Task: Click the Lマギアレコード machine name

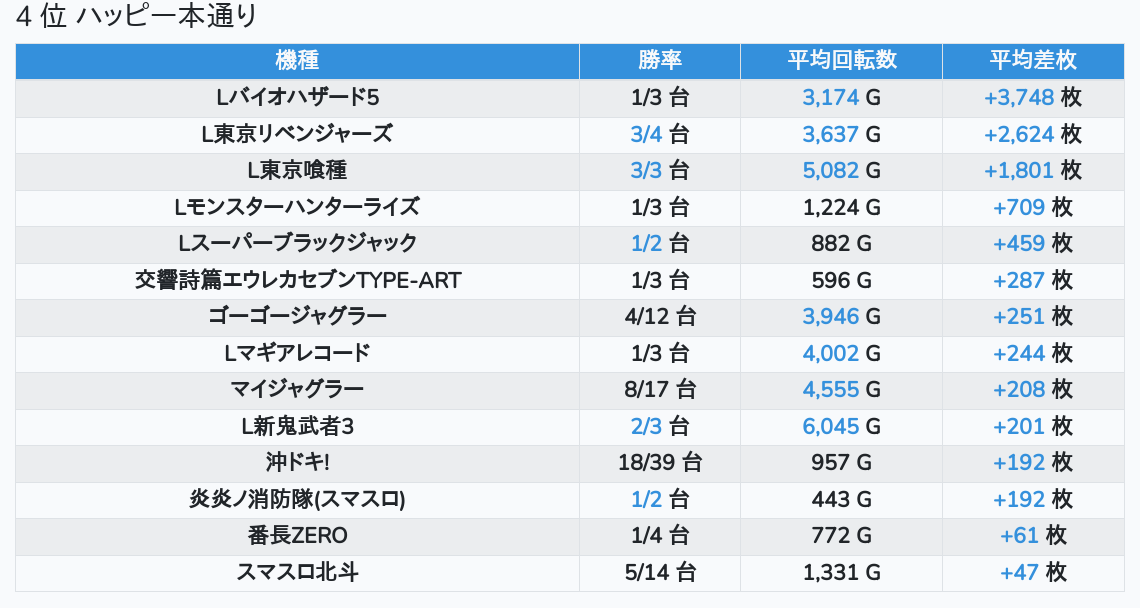Action: (x=297, y=353)
